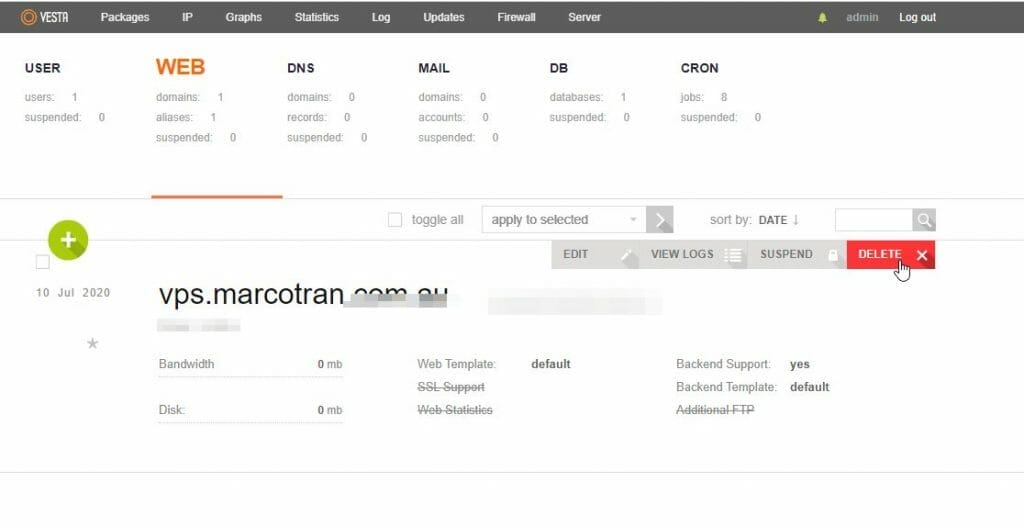This screenshot has height=527, width=1024.
Task: Click the Vesta logo
Action: [44, 17]
